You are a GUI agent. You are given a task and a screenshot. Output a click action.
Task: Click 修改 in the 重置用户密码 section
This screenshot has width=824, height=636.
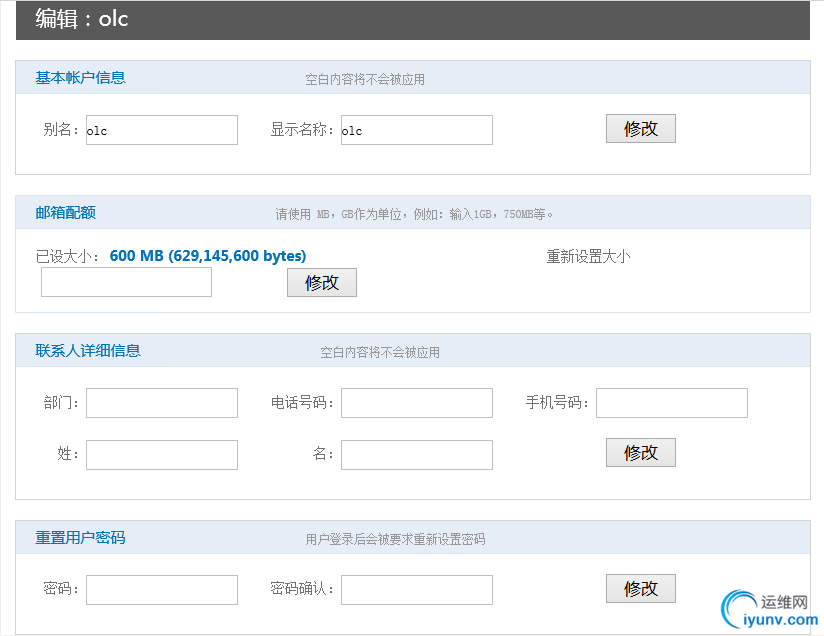pyautogui.click(x=641, y=589)
